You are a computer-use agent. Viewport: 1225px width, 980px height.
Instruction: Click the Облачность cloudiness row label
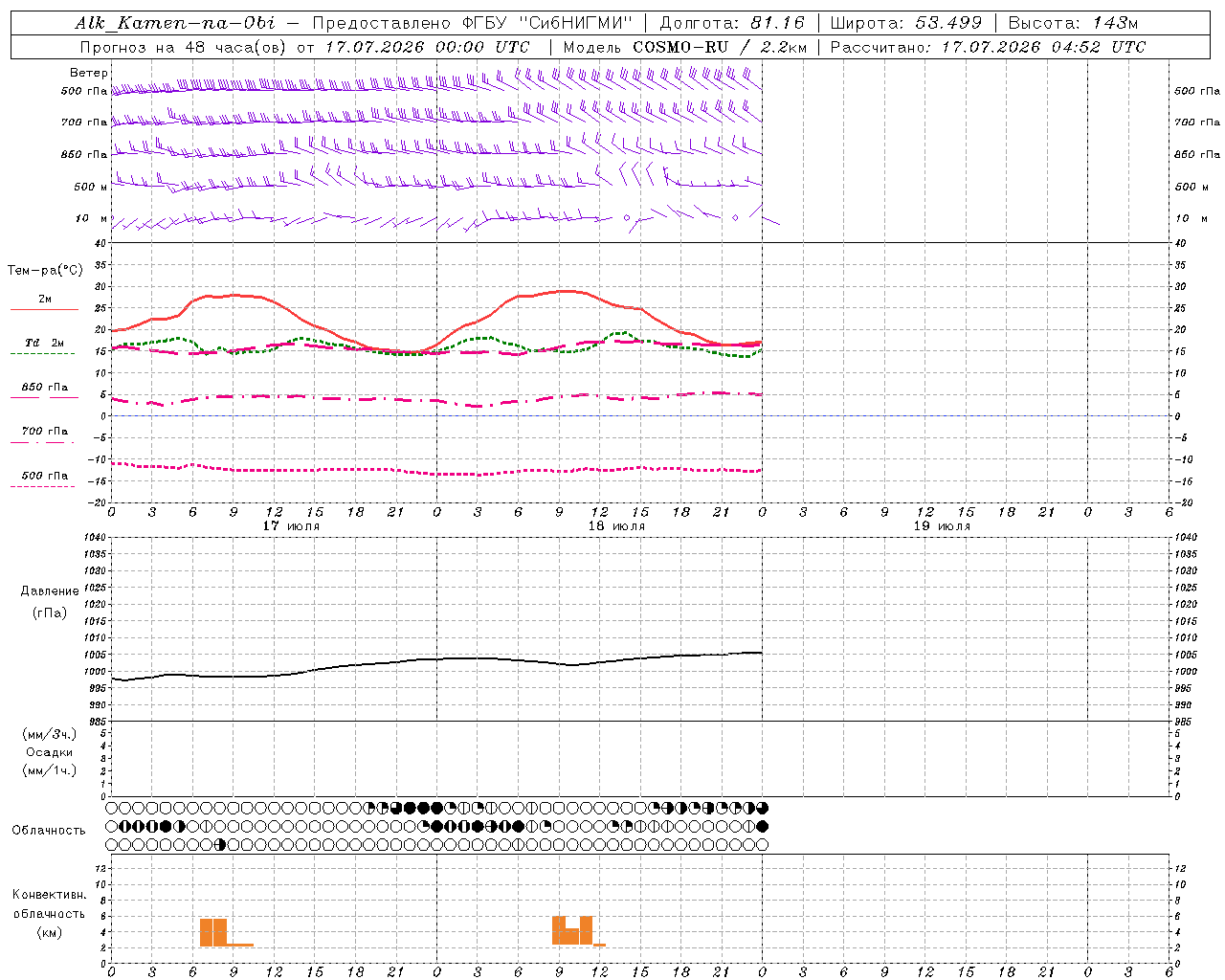tap(49, 831)
